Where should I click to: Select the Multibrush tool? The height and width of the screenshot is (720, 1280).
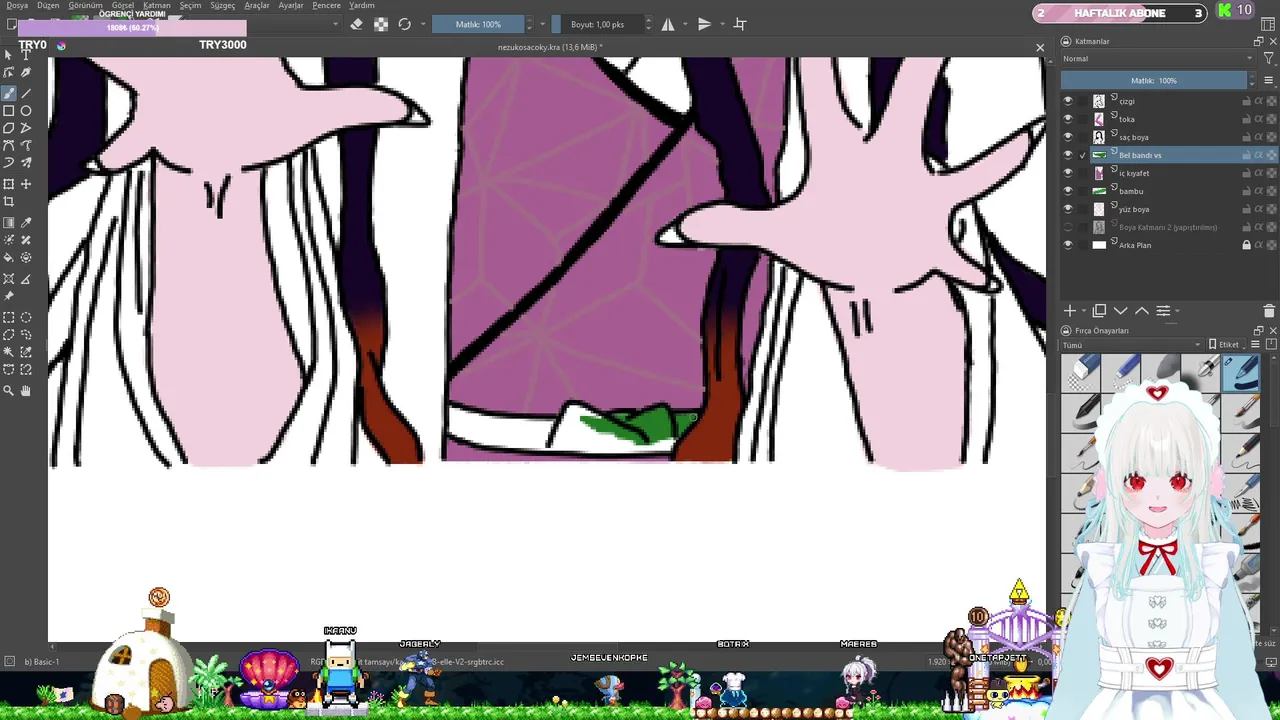coord(26,162)
